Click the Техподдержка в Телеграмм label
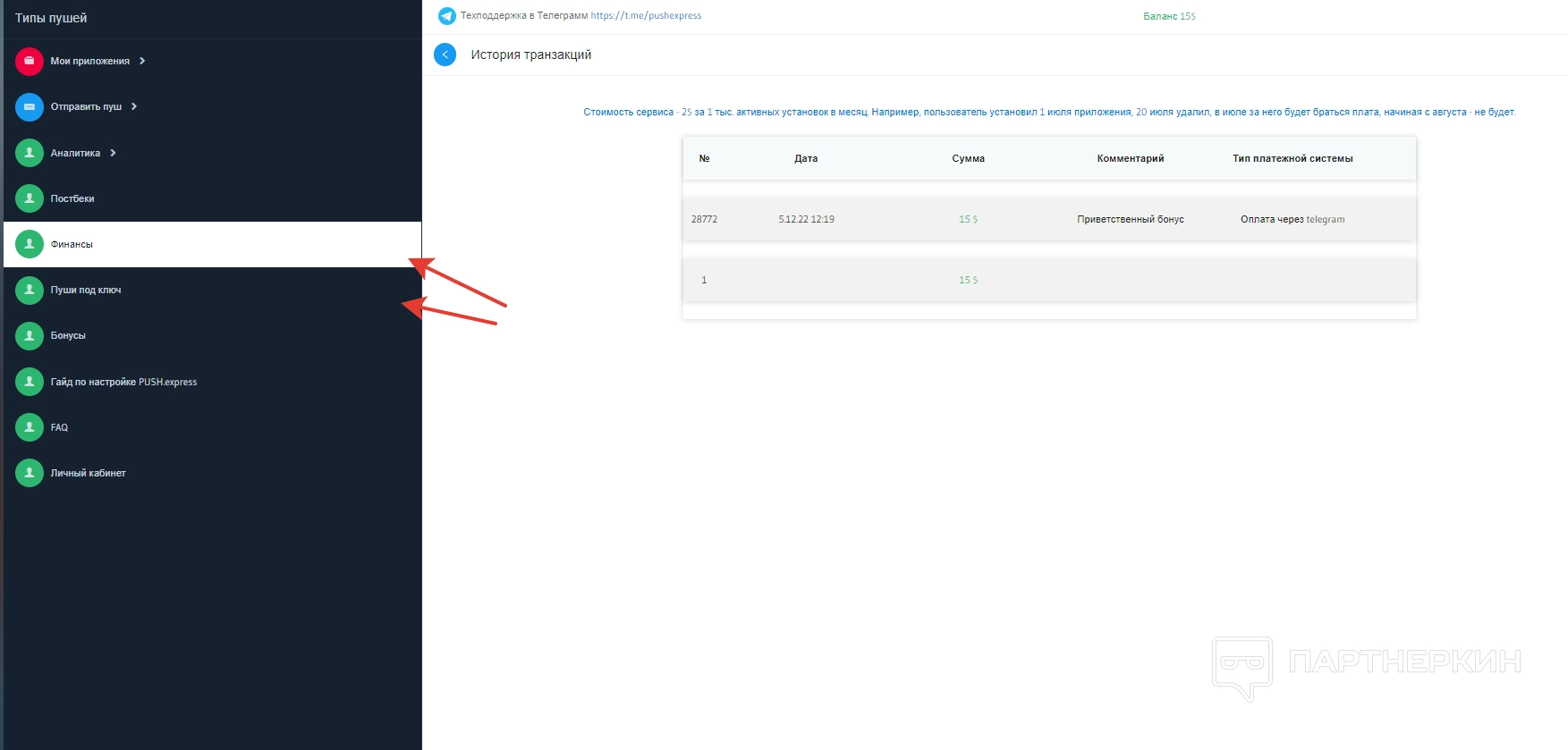The image size is (1568, 750). pyautogui.click(x=524, y=16)
